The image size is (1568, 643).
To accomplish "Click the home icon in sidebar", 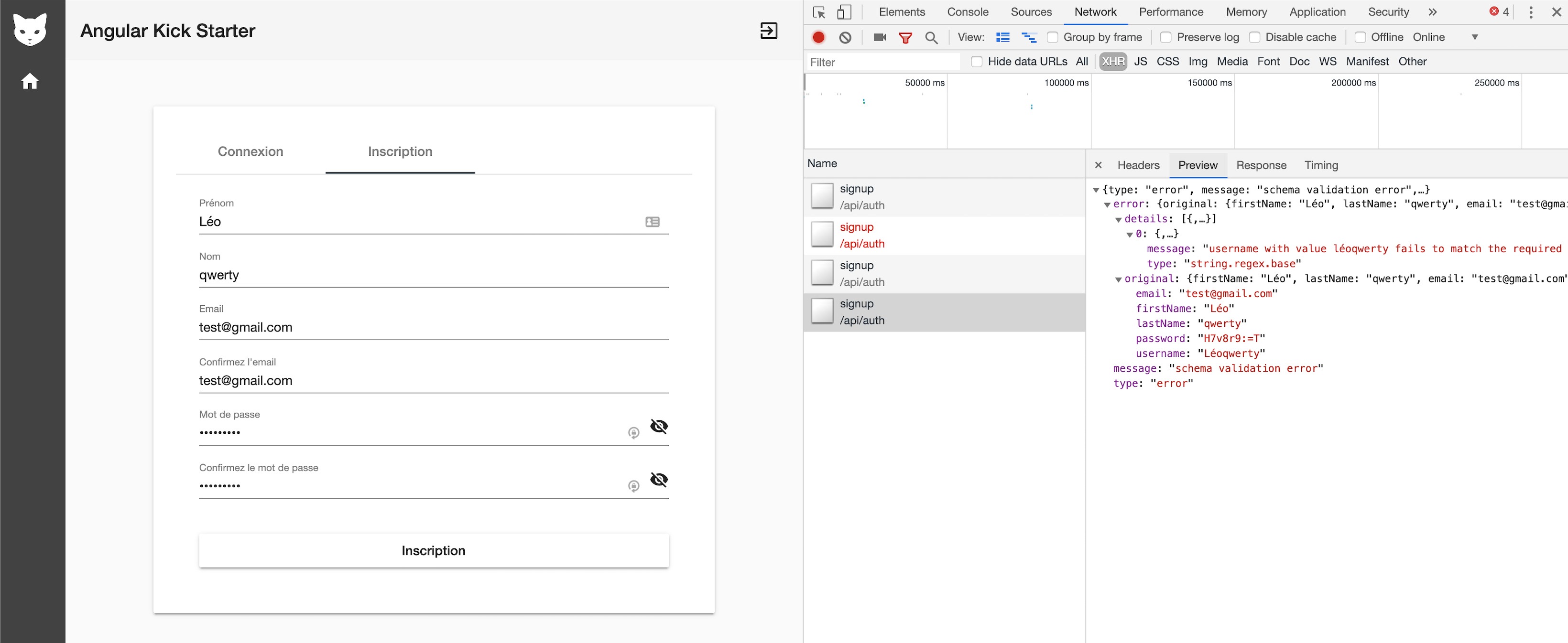I will (x=30, y=81).
